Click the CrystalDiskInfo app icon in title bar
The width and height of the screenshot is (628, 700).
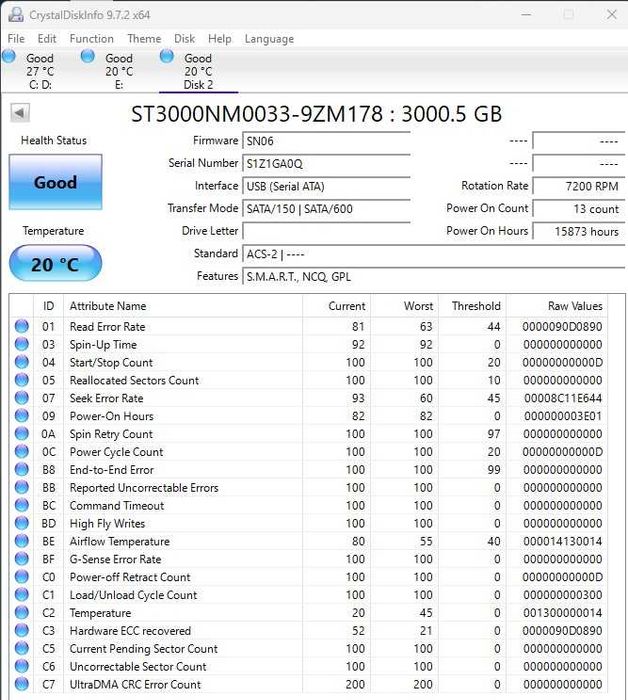pyautogui.click(x=16, y=15)
